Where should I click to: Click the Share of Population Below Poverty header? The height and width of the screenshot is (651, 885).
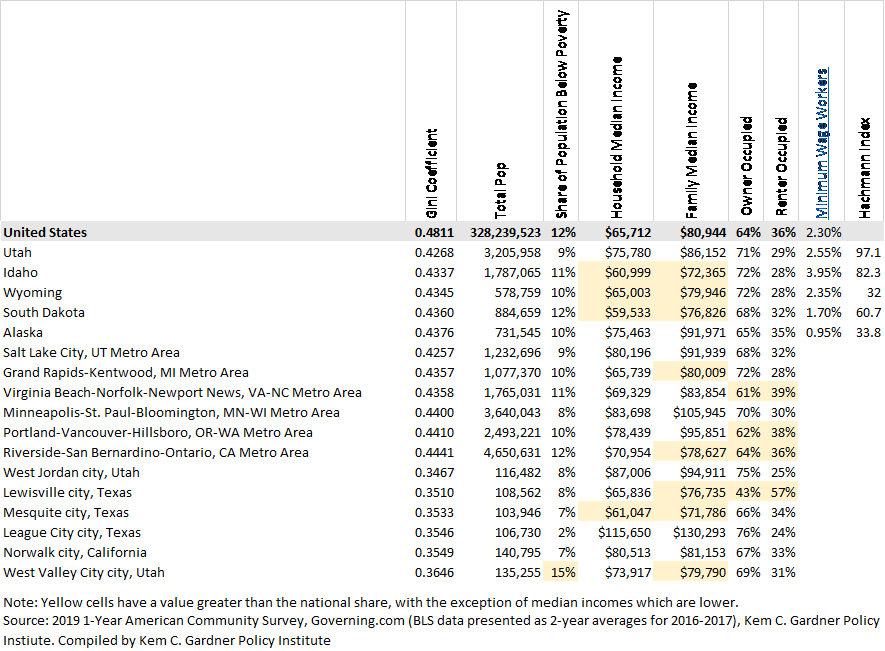coord(562,114)
